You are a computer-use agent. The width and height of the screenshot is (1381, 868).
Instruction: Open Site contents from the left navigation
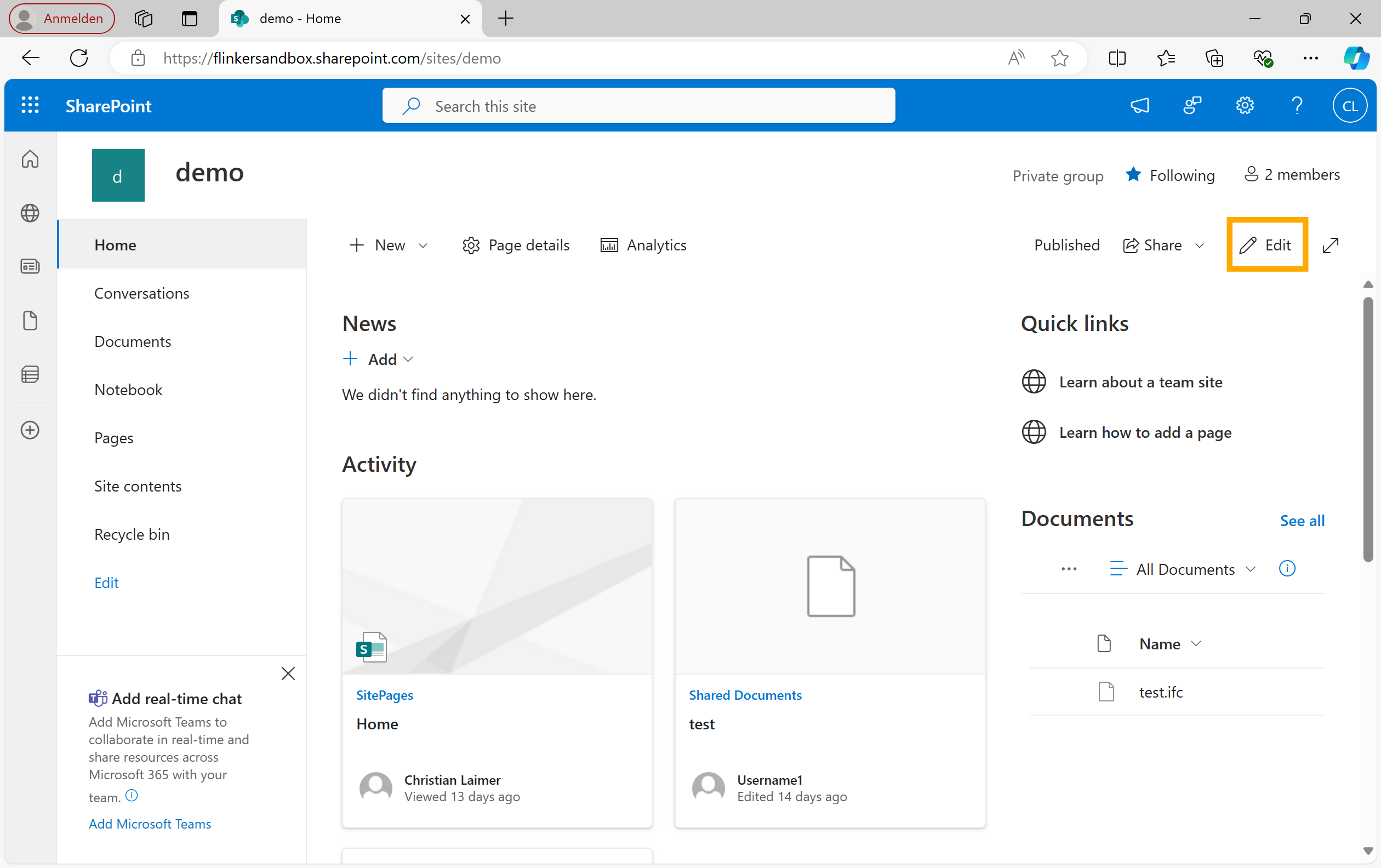point(138,486)
